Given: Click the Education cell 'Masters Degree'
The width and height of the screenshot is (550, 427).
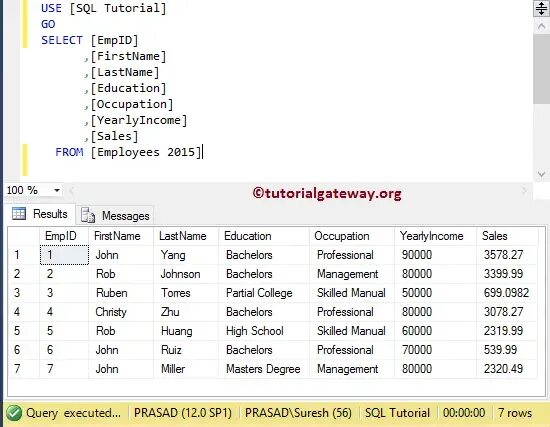Looking at the screenshot, I should pyautogui.click(x=263, y=368).
